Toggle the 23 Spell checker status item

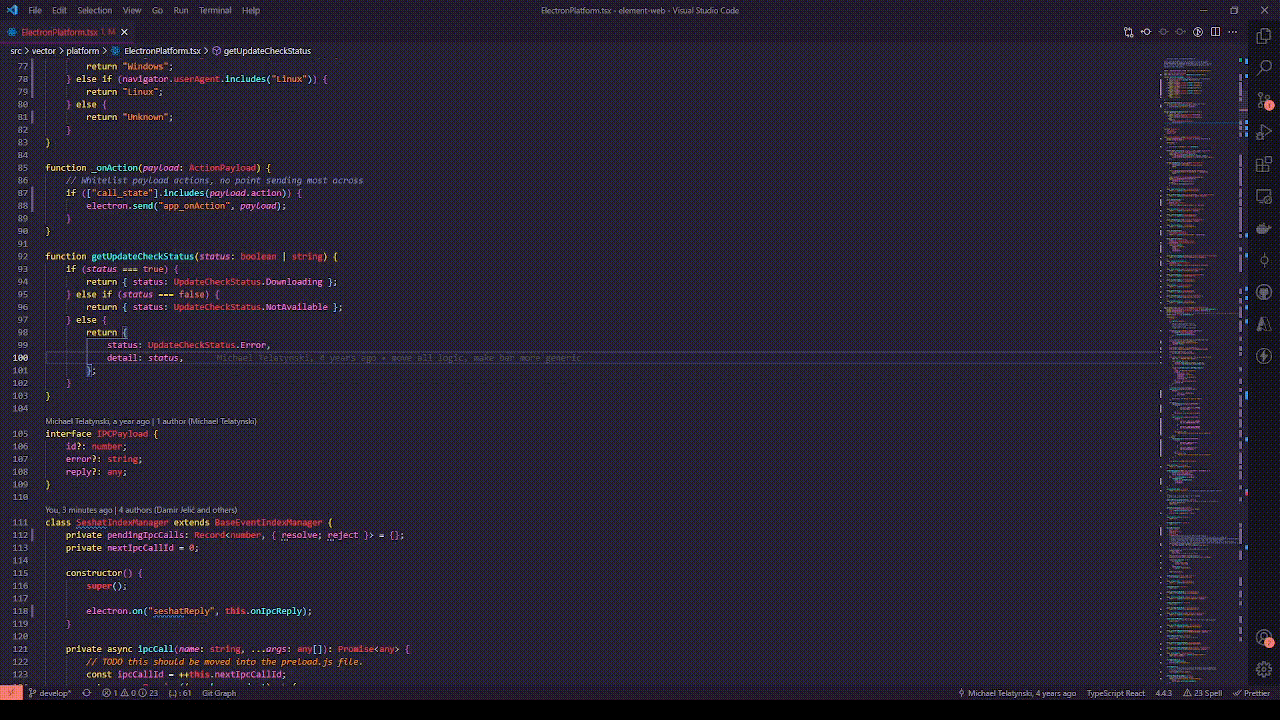(x=1201, y=693)
